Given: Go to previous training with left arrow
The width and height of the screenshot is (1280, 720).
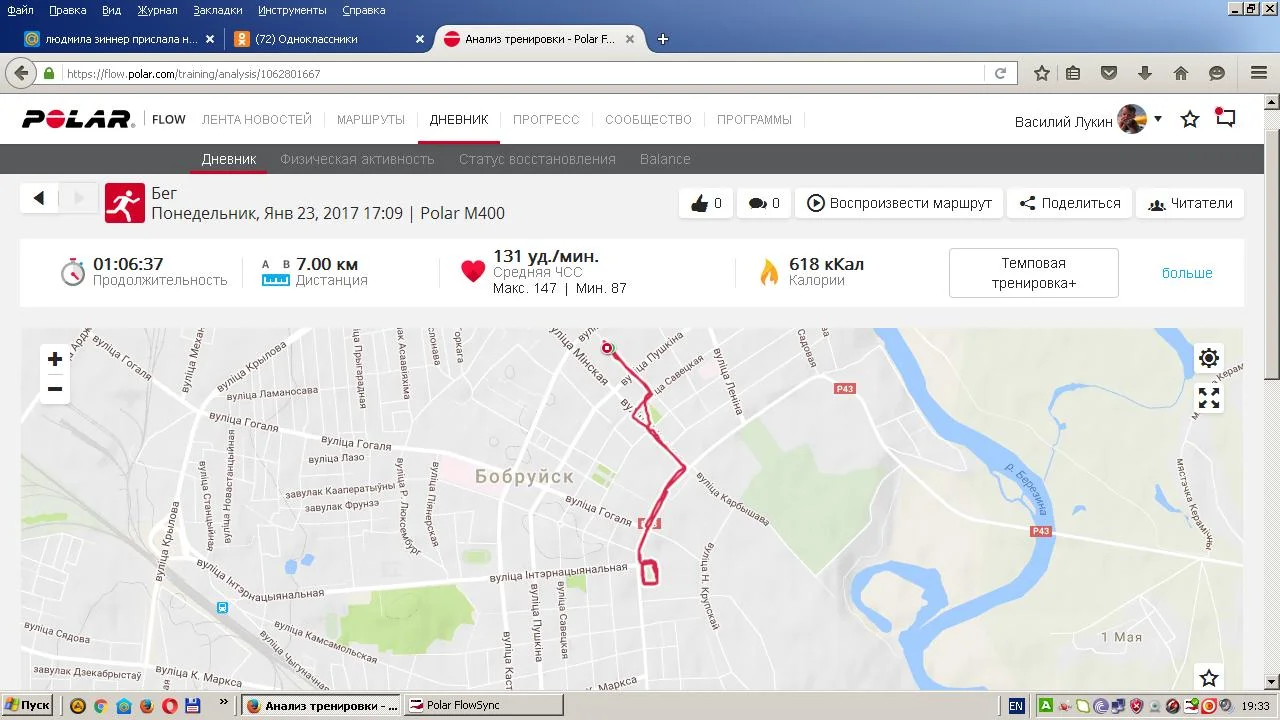Looking at the screenshot, I should (39, 198).
